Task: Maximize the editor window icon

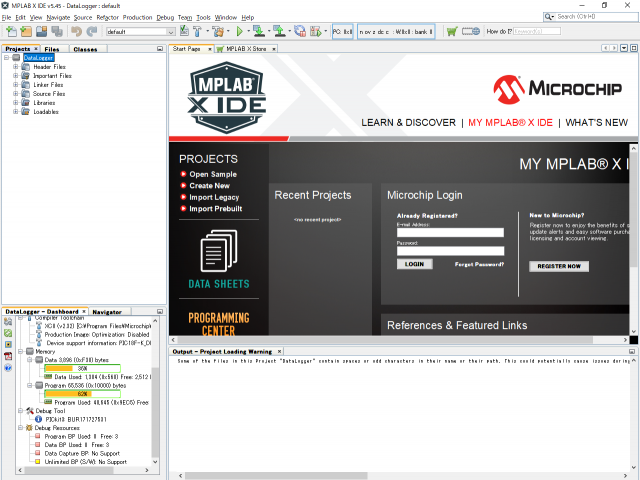Action: [x=634, y=48]
